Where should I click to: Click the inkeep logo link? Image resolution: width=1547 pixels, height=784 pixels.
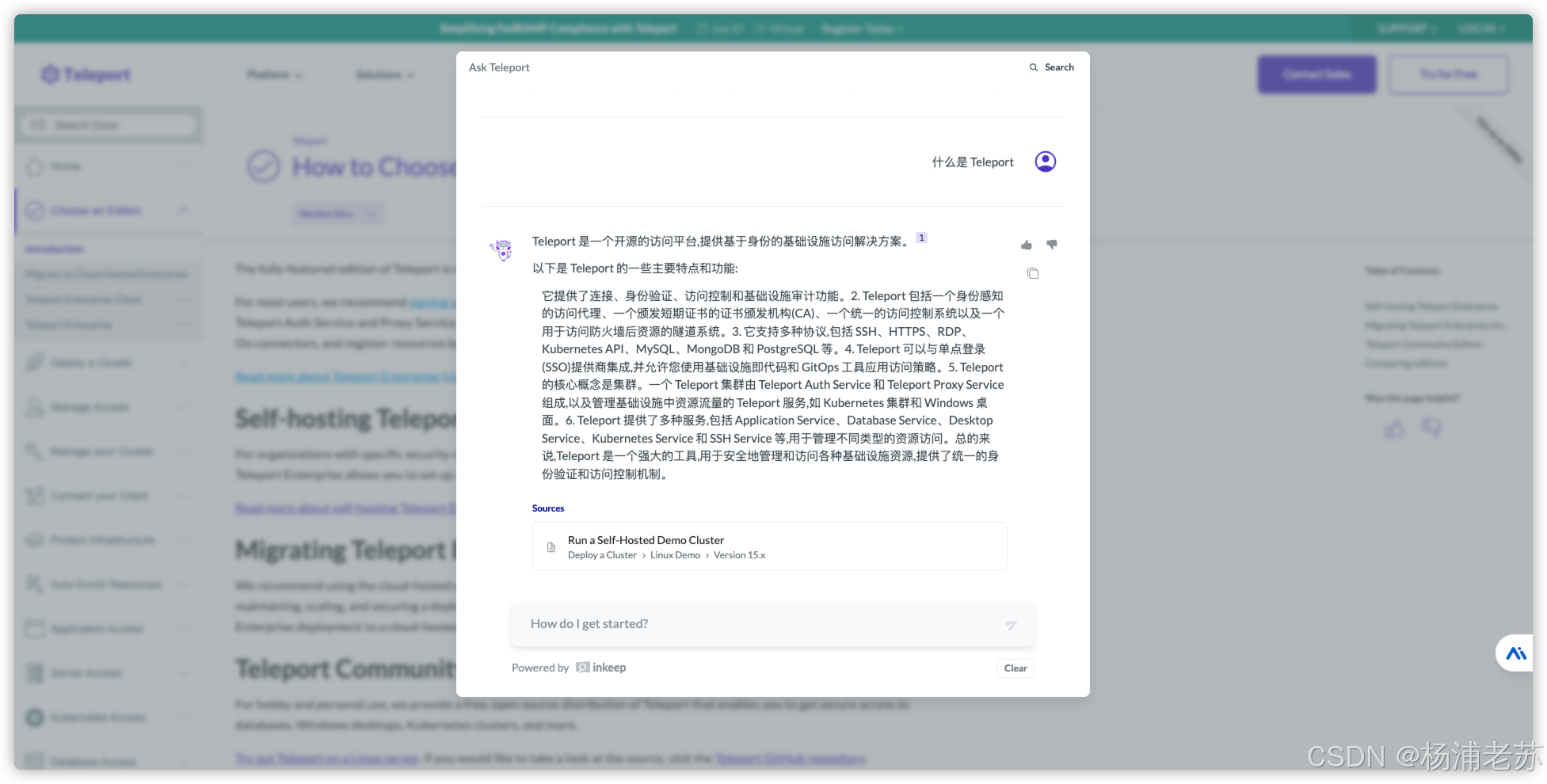coord(601,668)
